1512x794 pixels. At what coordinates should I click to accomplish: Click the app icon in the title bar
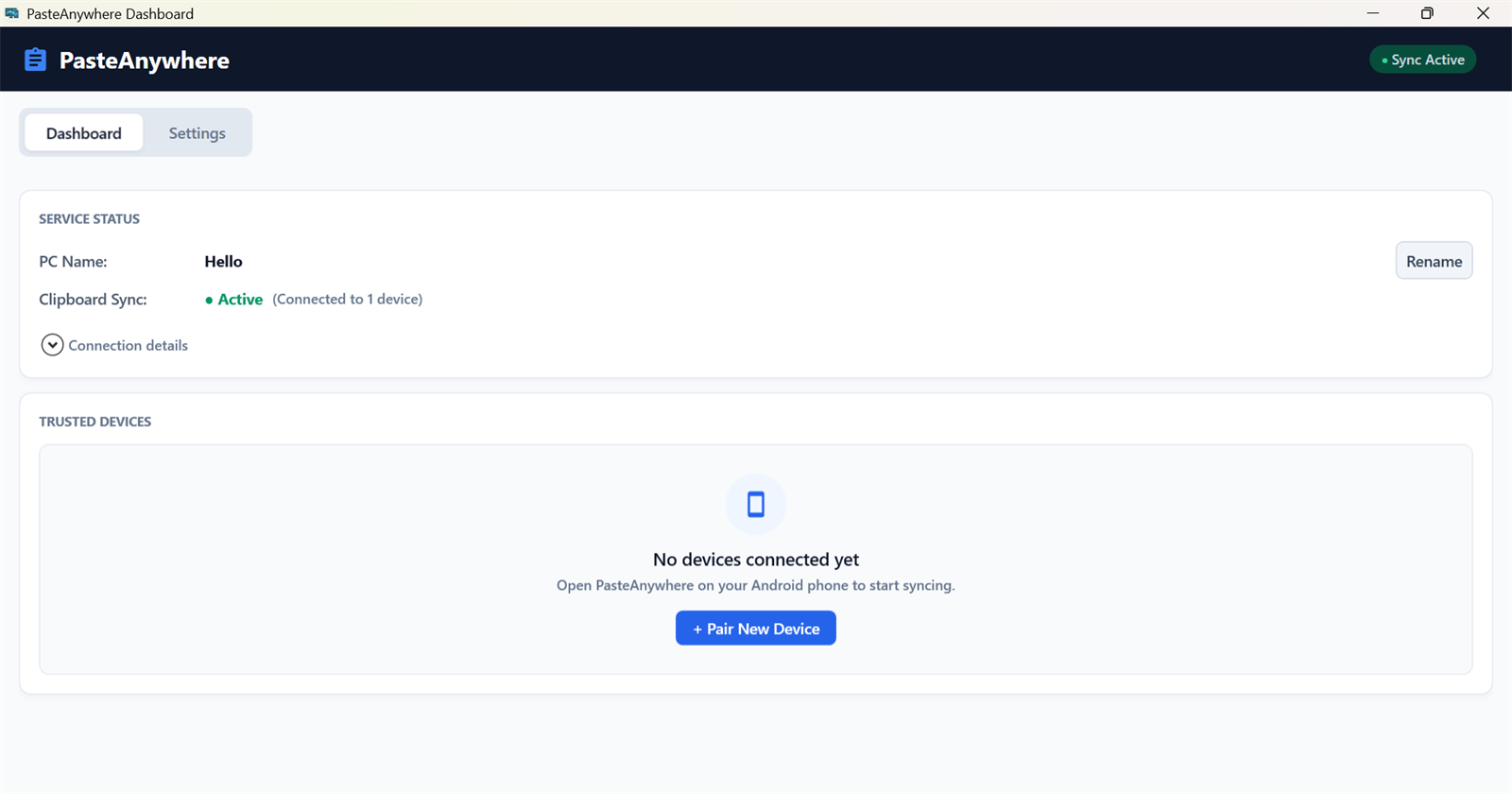[x=12, y=13]
